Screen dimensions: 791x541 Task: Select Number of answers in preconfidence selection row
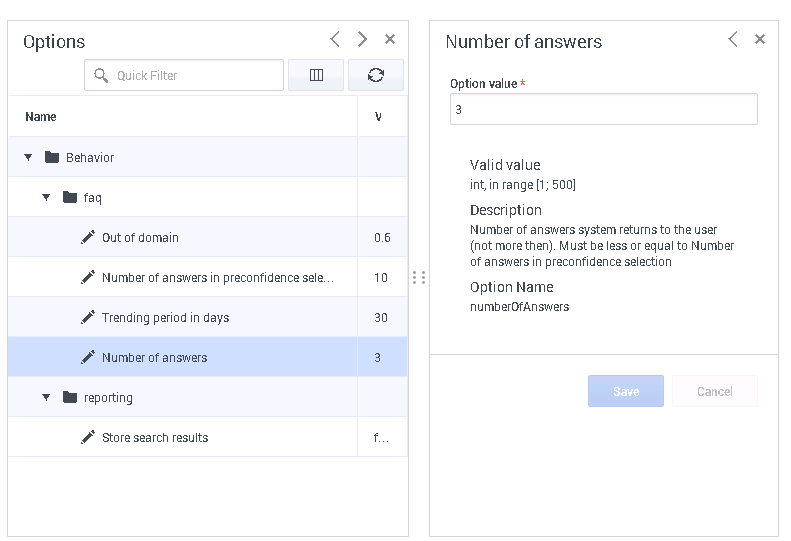tap(217, 277)
